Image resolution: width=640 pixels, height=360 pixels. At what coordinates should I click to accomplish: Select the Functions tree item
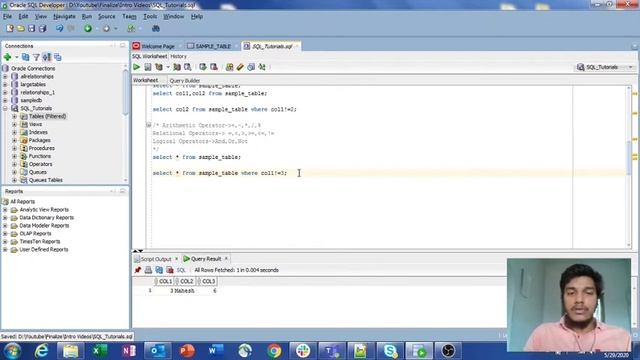[x=40, y=156]
